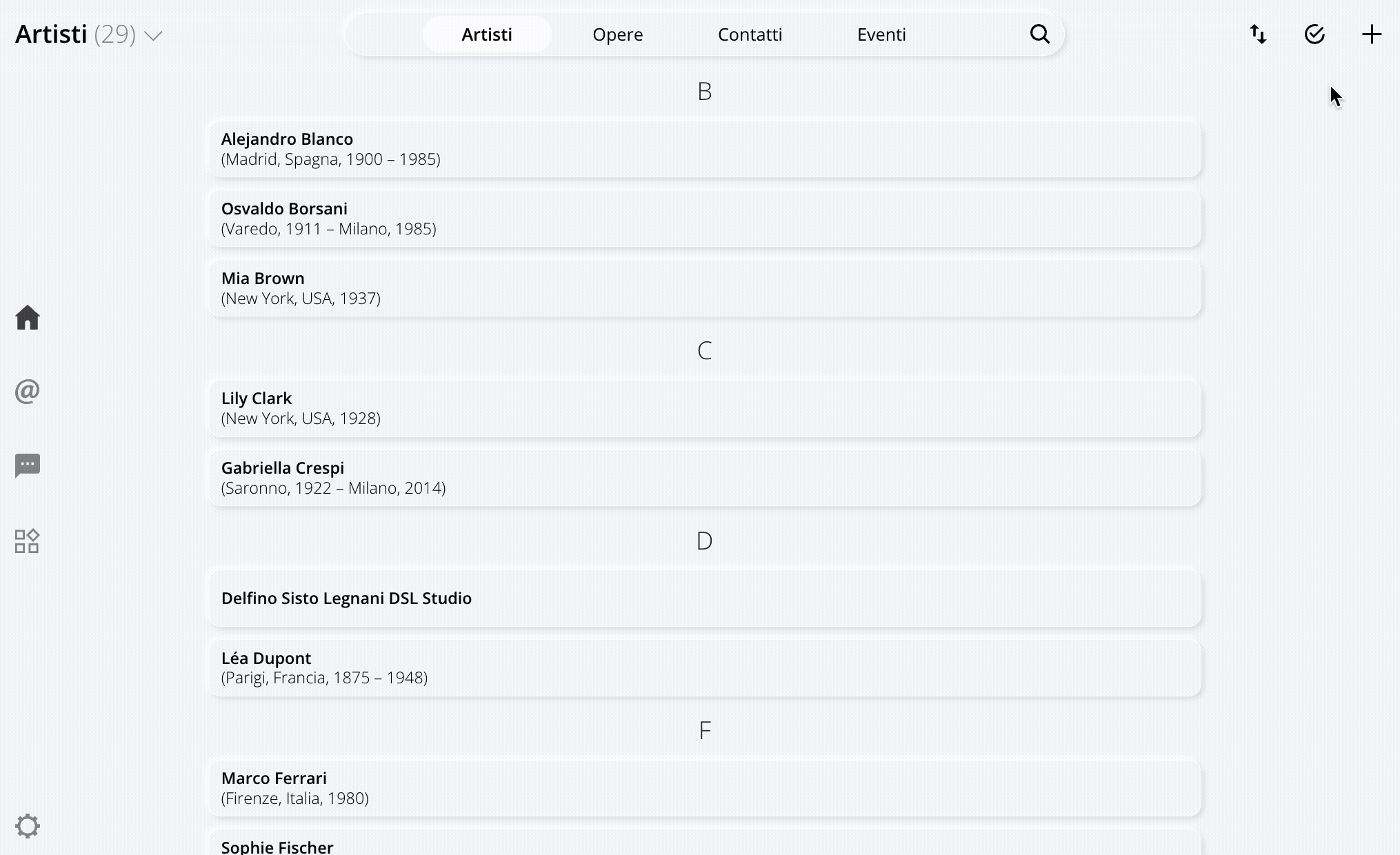Open settings gear icon
The image size is (1400, 855).
click(28, 825)
